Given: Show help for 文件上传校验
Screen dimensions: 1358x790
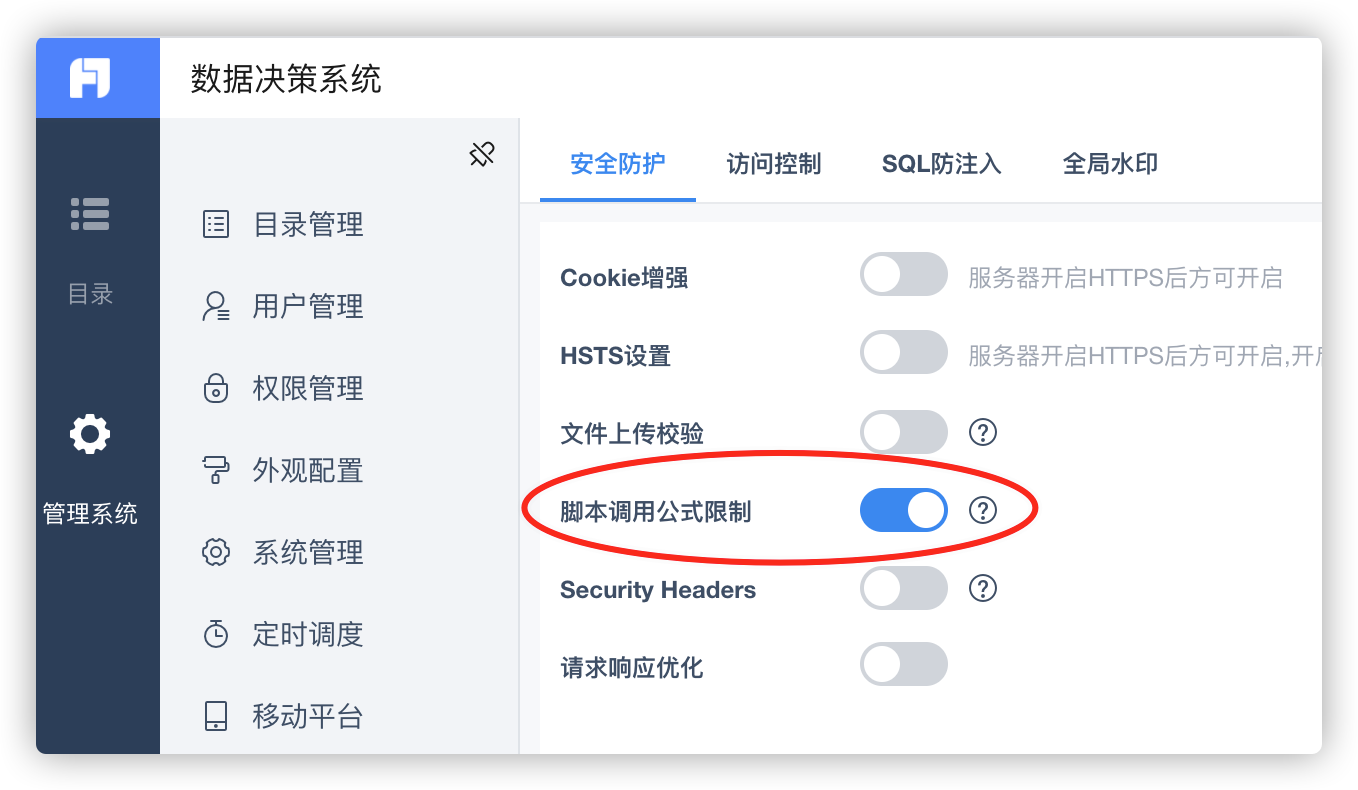Looking at the screenshot, I should point(983,432).
